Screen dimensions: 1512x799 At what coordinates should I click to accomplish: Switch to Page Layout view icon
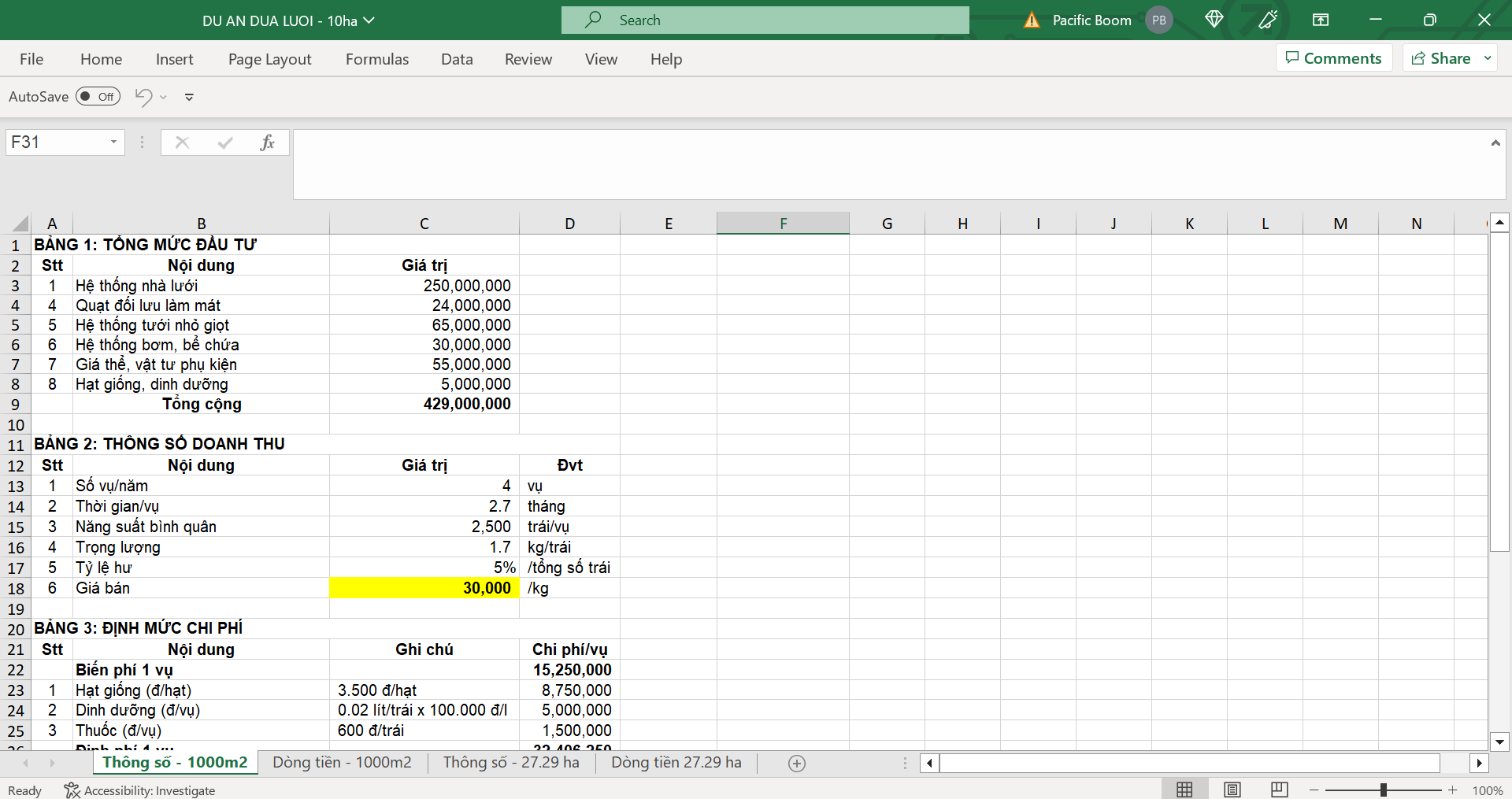click(1232, 790)
